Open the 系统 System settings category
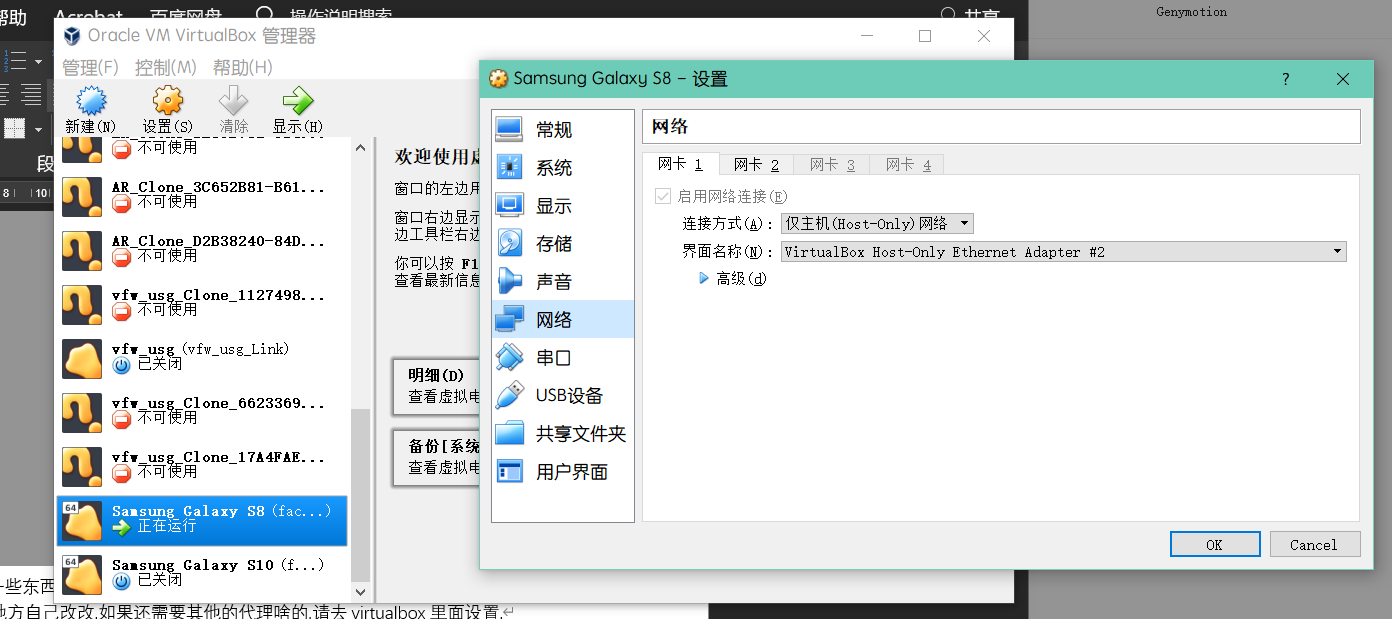 (563, 168)
